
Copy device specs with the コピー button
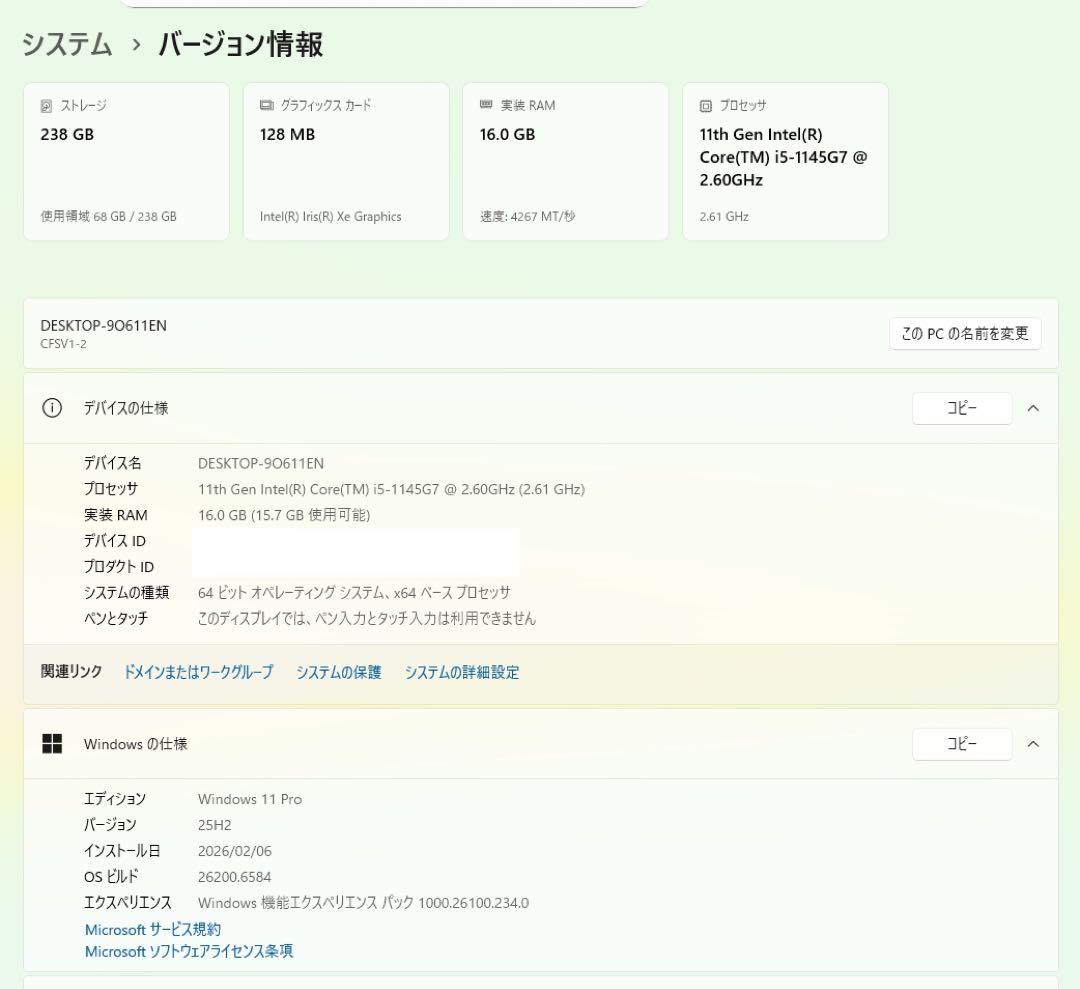(962, 408)
